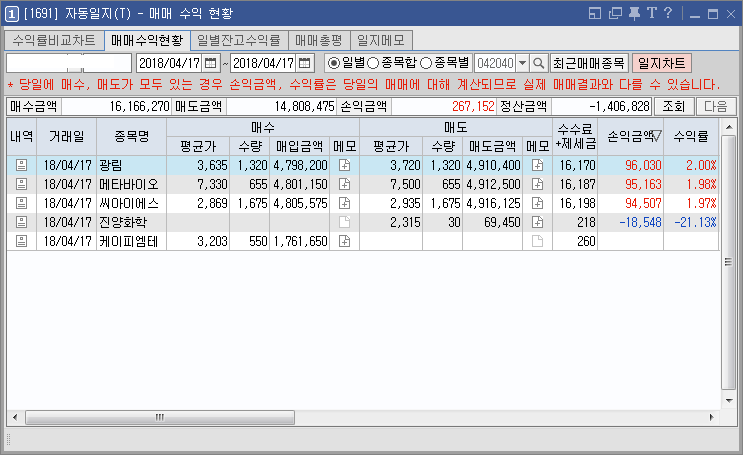Open help question mark icon
743x455 pixels.
[668, 13]
